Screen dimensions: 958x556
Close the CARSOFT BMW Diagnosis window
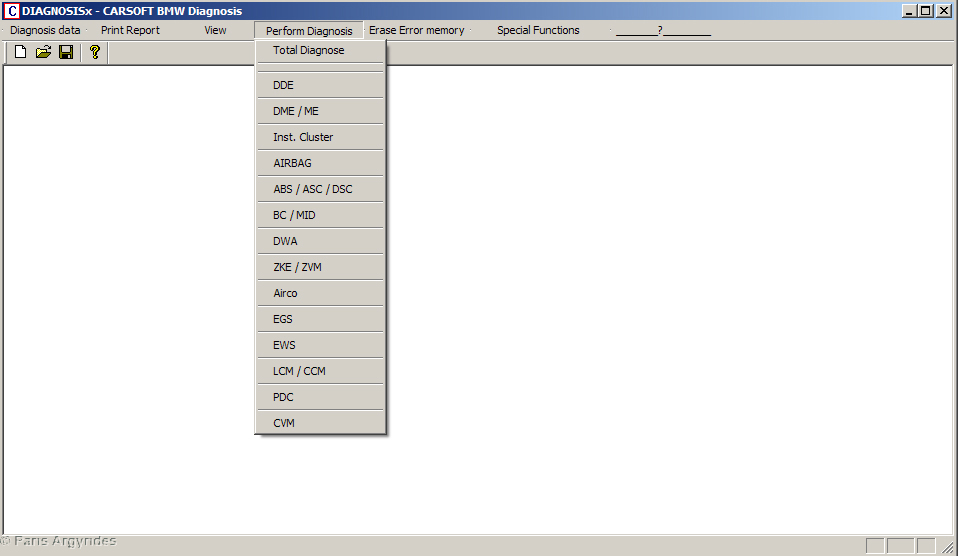coord(945,10)
